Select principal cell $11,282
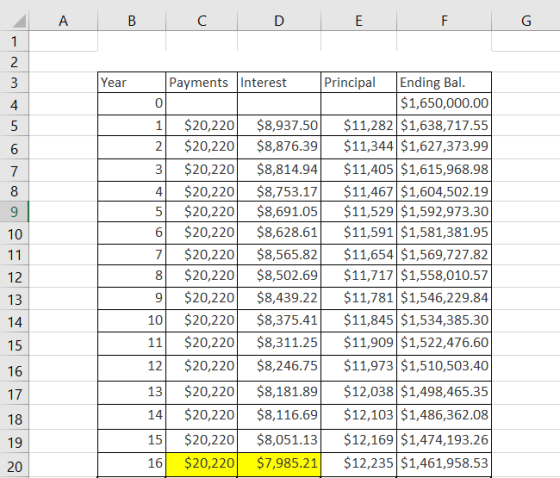Viewport: 560px width, 478px height. coord(359,125)
